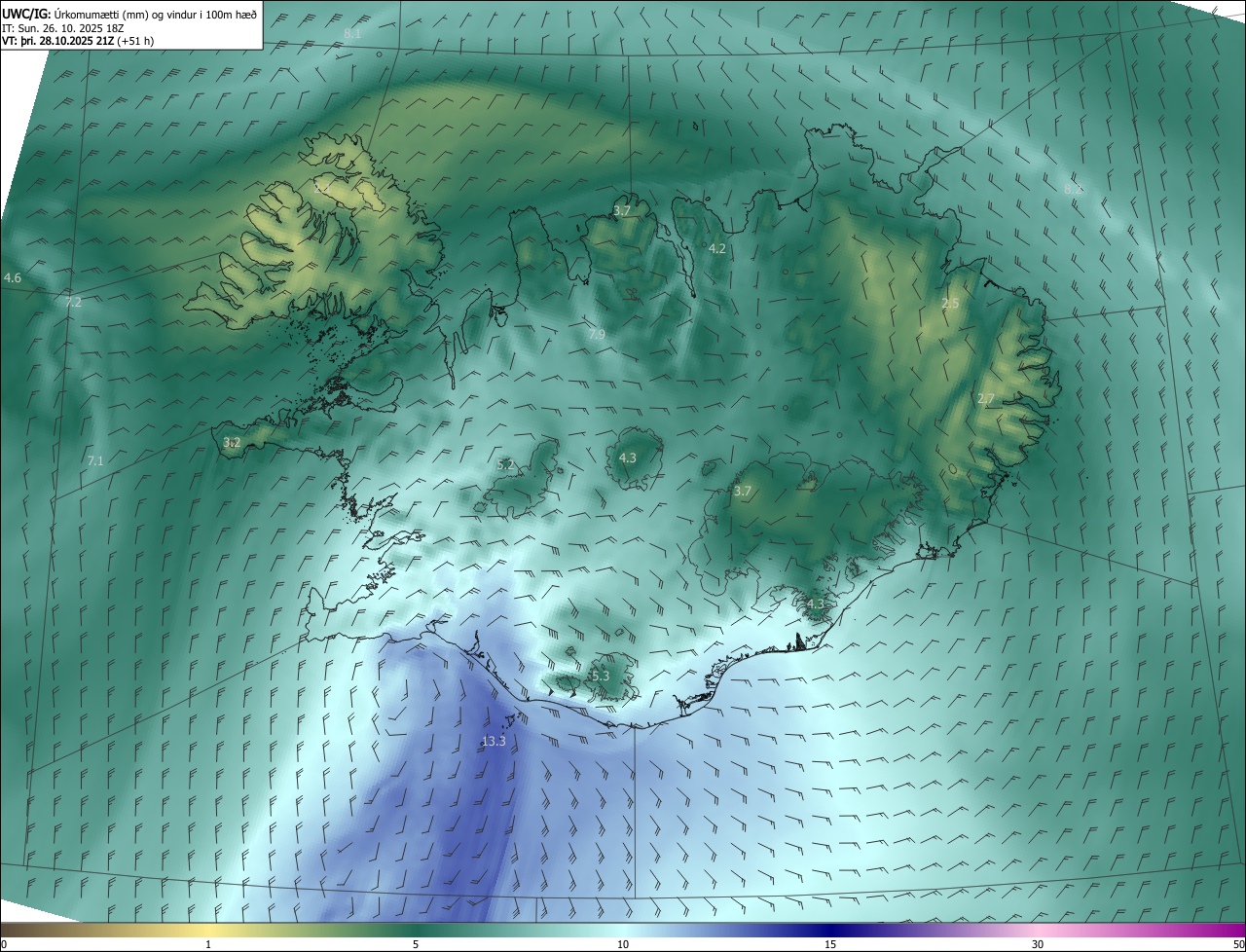Click the 0 tick on the color scale

(x=3, y=944)
